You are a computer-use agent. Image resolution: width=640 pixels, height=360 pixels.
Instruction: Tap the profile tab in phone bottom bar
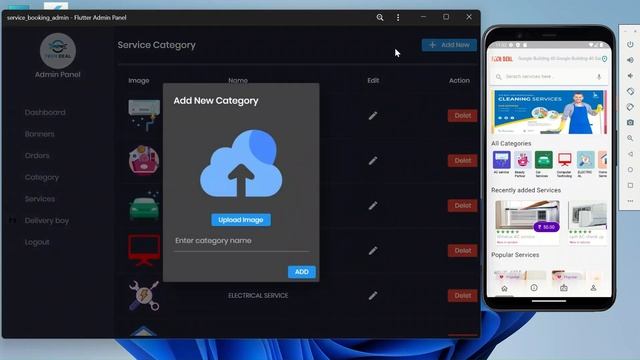point(593,288)
